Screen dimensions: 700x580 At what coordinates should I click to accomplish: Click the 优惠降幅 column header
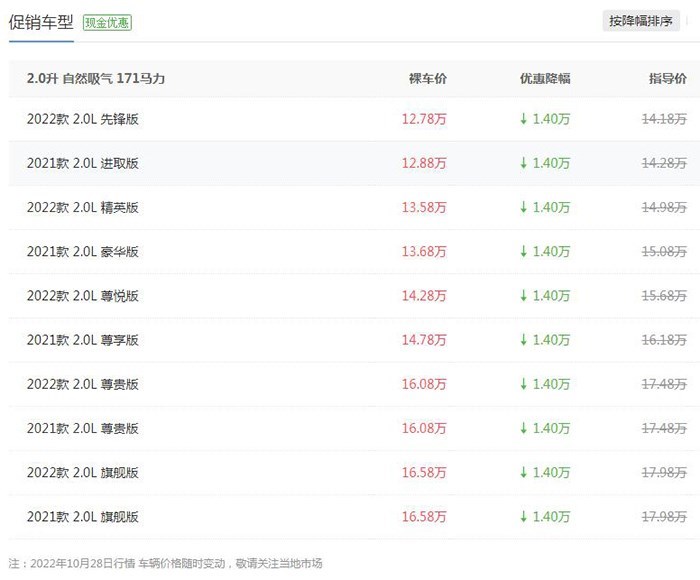point(545,79)
